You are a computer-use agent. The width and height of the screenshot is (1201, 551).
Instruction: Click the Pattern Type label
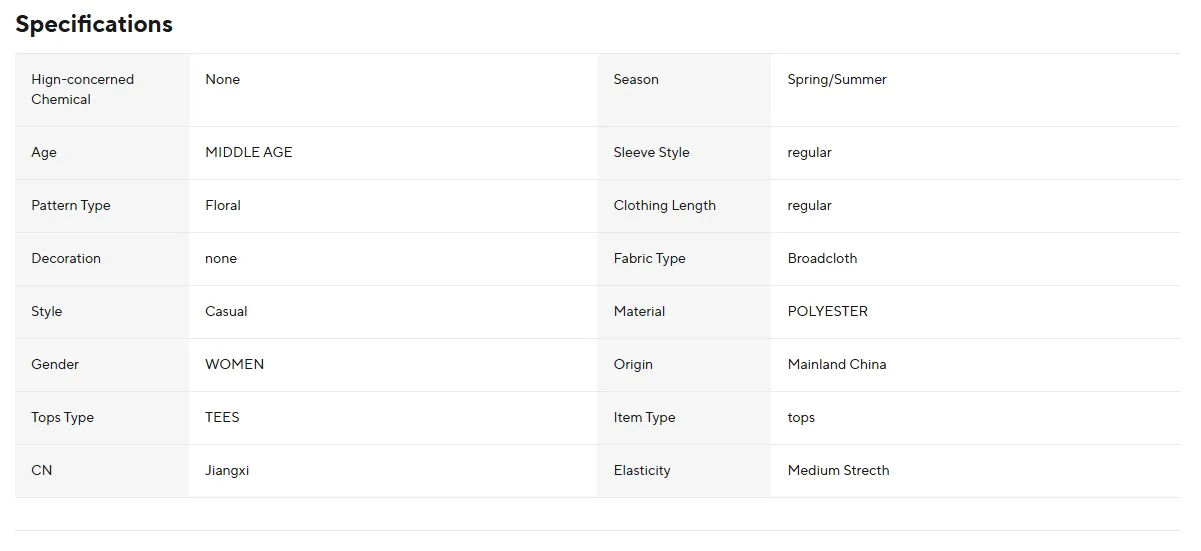(x=71, y=206)
